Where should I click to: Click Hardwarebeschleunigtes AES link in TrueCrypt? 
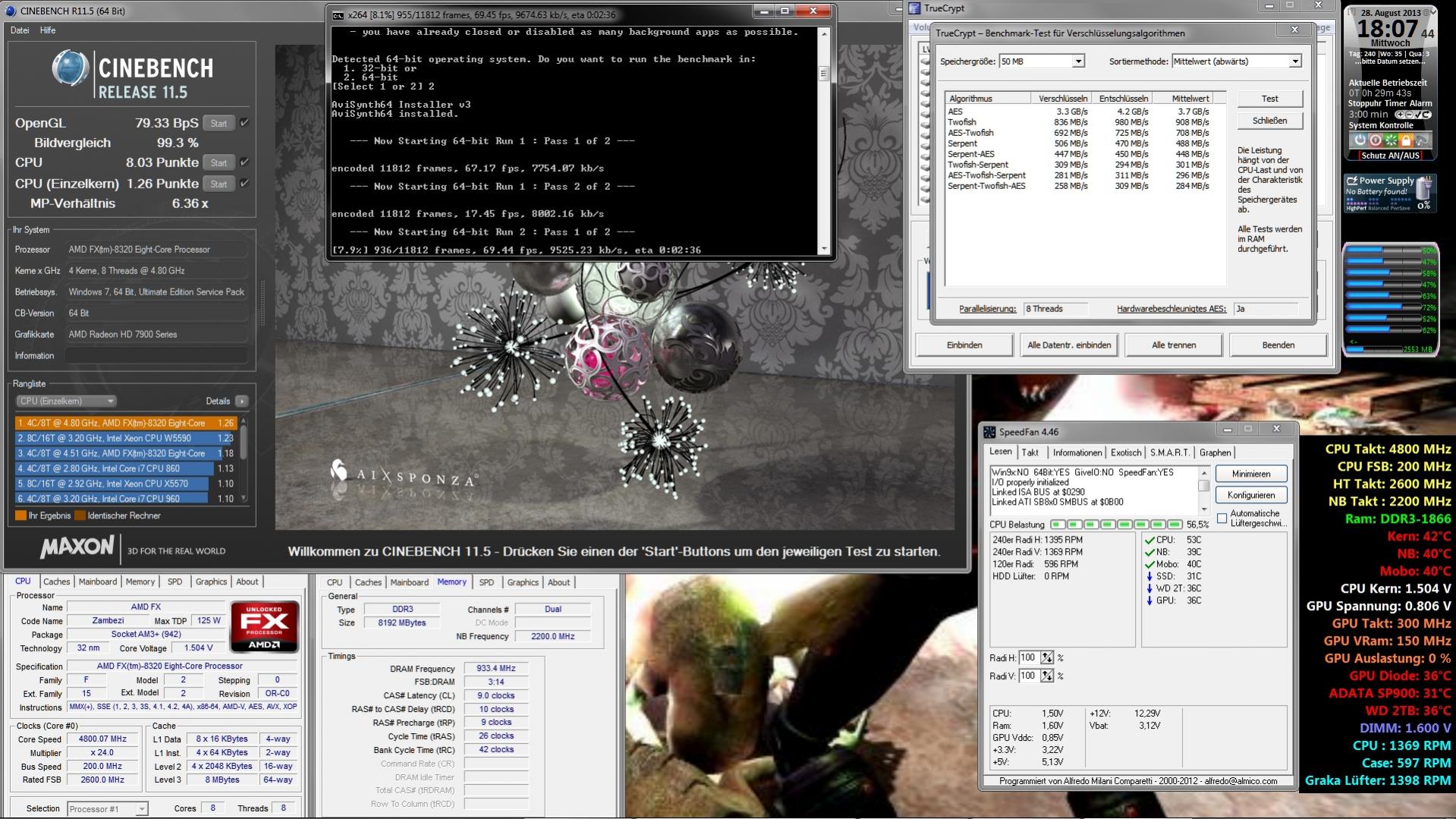click(1171, 309)
